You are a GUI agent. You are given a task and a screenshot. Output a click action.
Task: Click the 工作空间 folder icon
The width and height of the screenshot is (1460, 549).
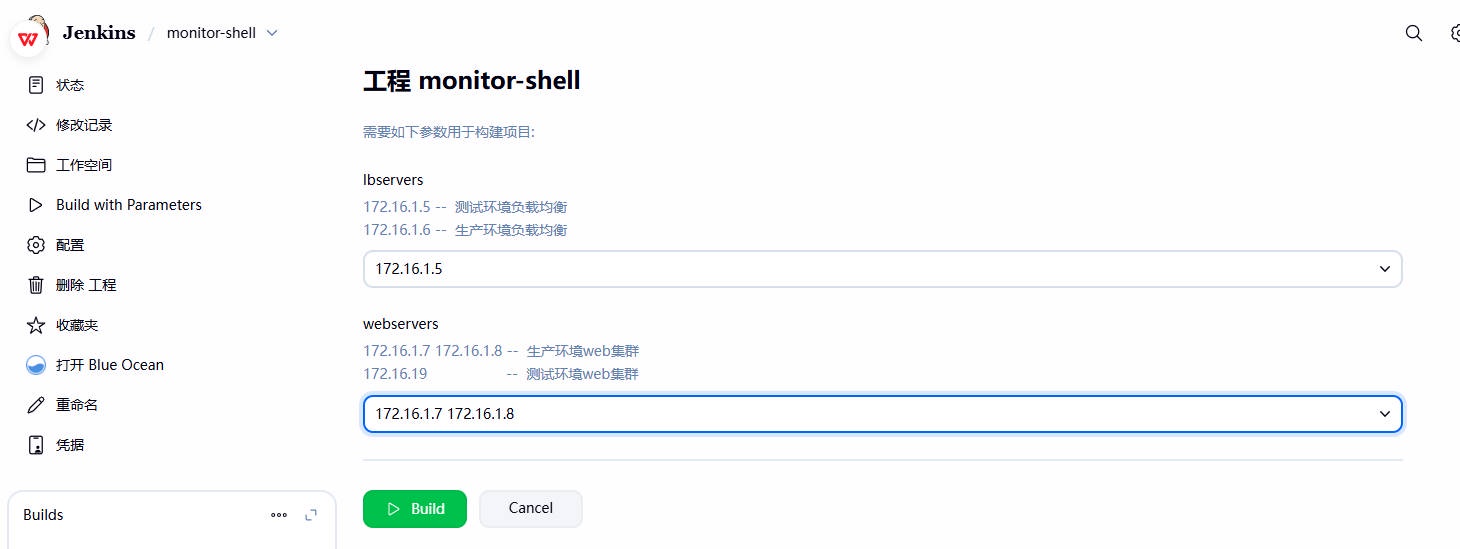pyautogui.click(x=36, y=165)
